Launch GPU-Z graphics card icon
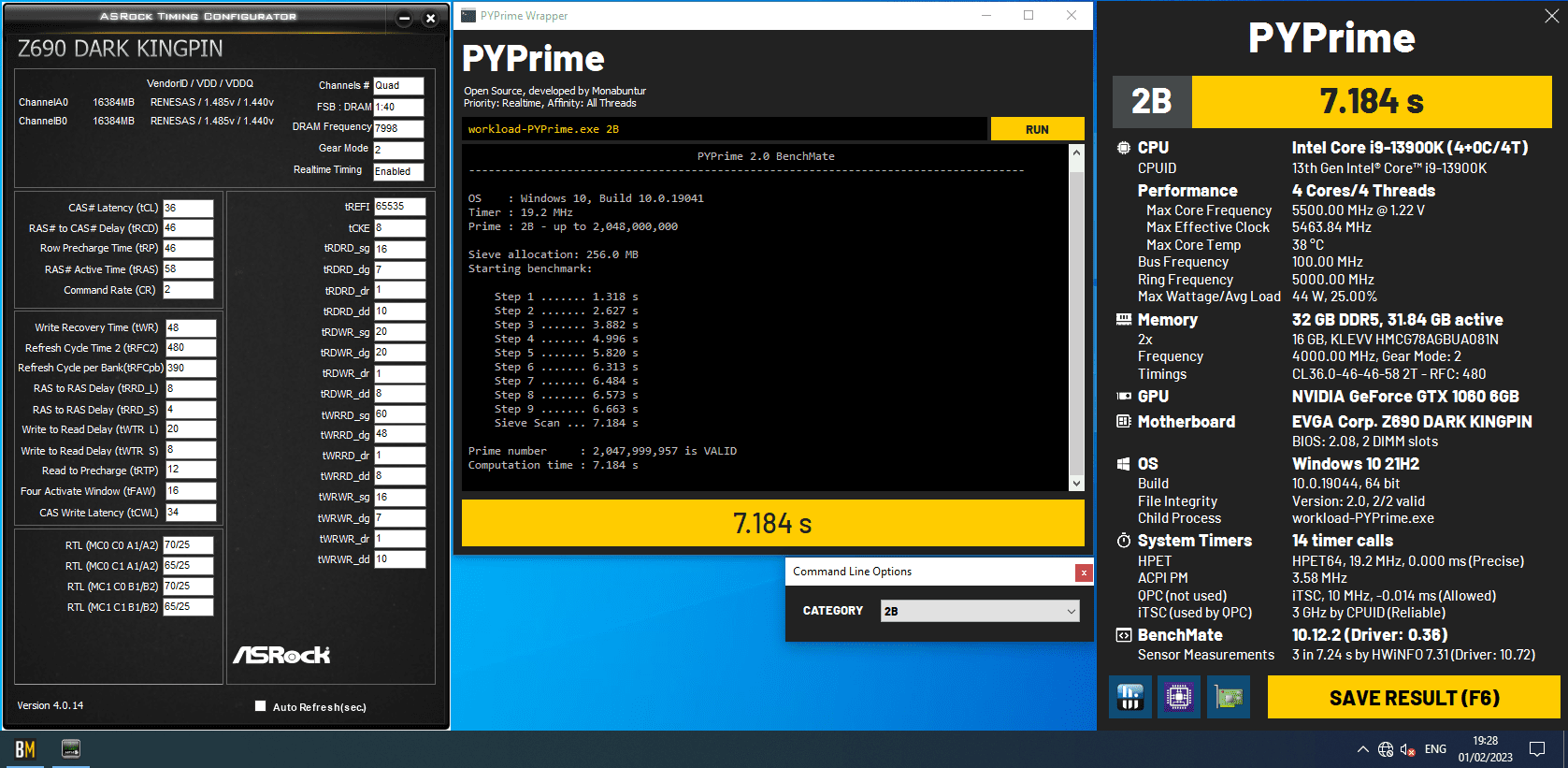 1229,697
